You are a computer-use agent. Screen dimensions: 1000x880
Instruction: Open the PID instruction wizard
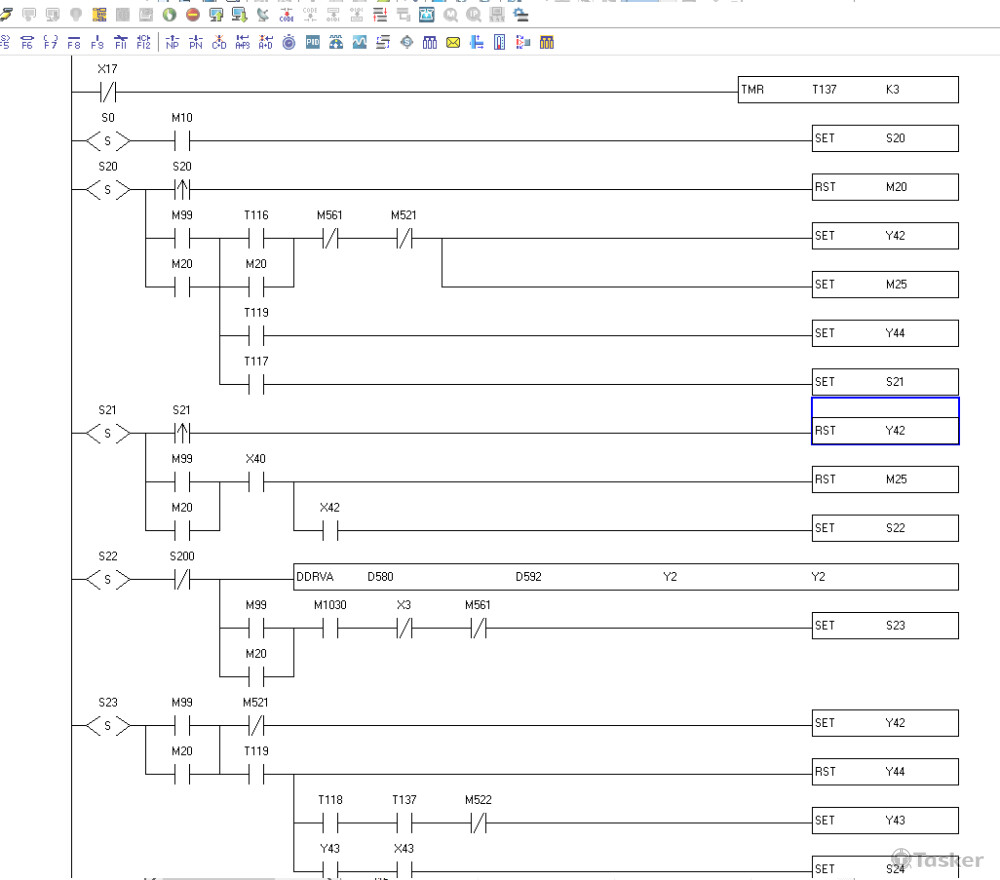313,43
